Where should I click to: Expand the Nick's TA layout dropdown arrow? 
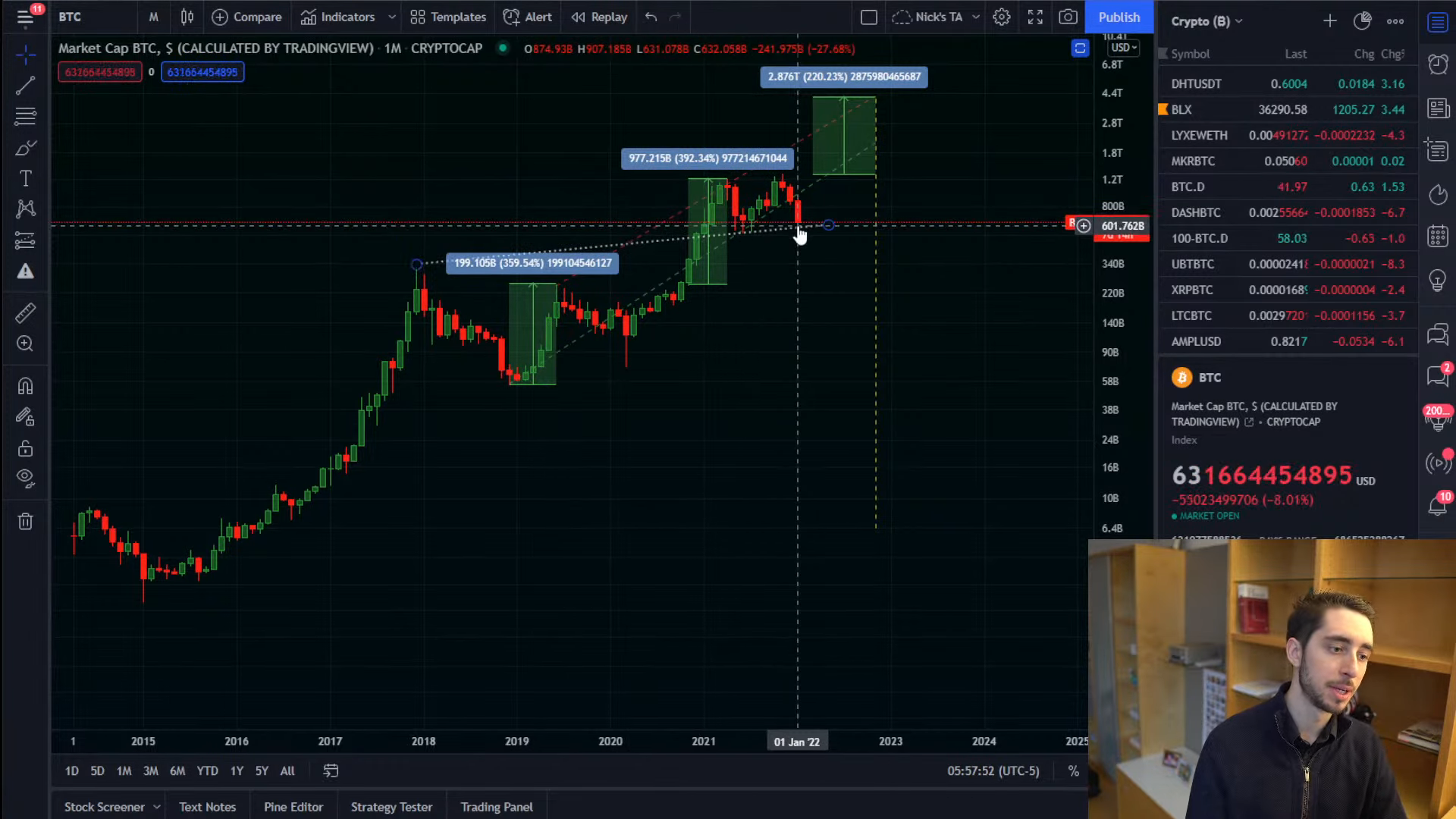976,17
